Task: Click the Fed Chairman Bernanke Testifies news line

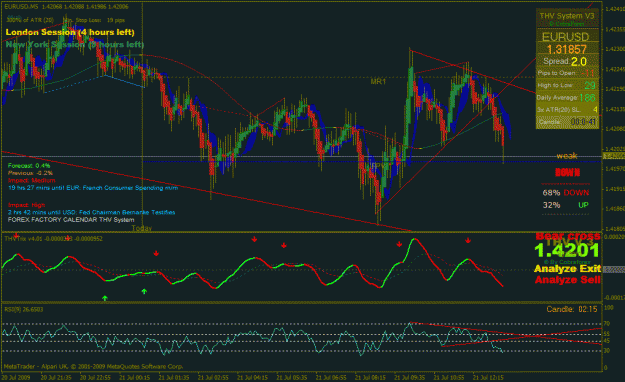Action: 91,212
